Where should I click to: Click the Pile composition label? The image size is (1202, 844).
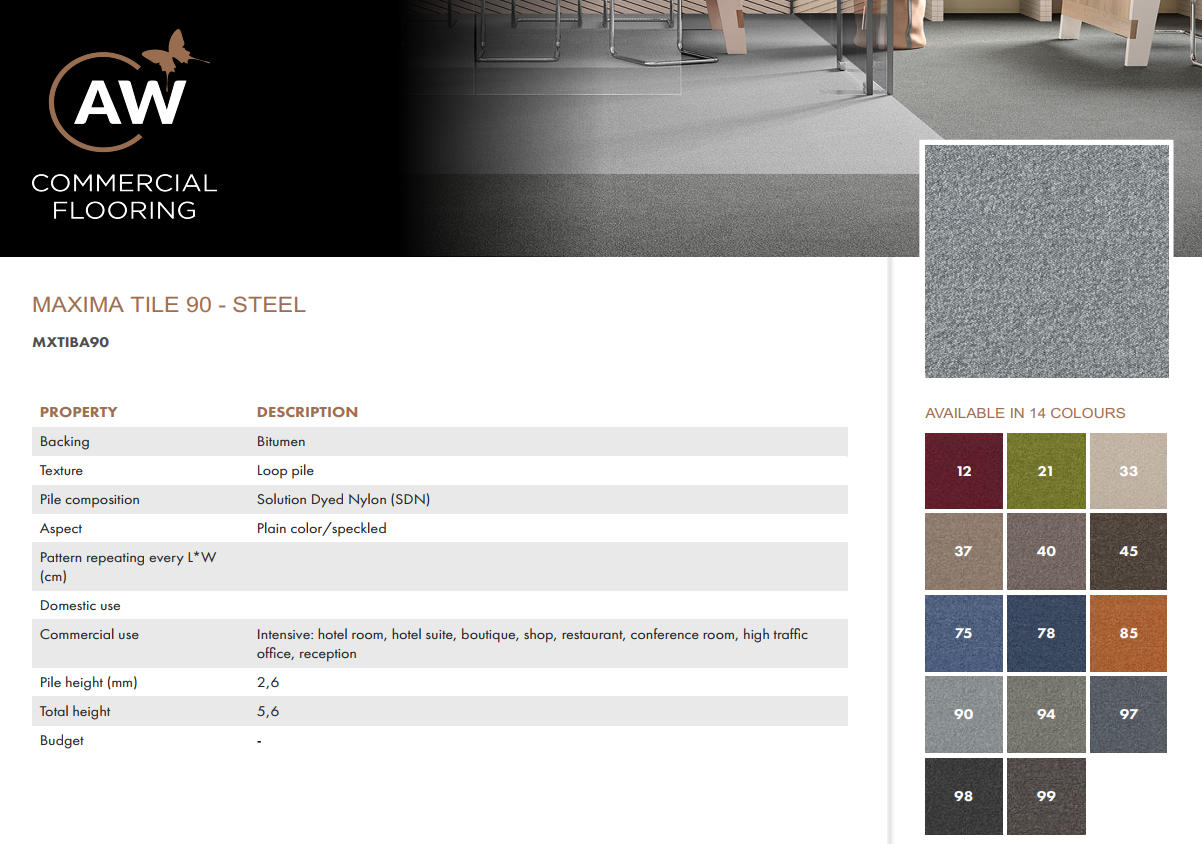[90, 499]
